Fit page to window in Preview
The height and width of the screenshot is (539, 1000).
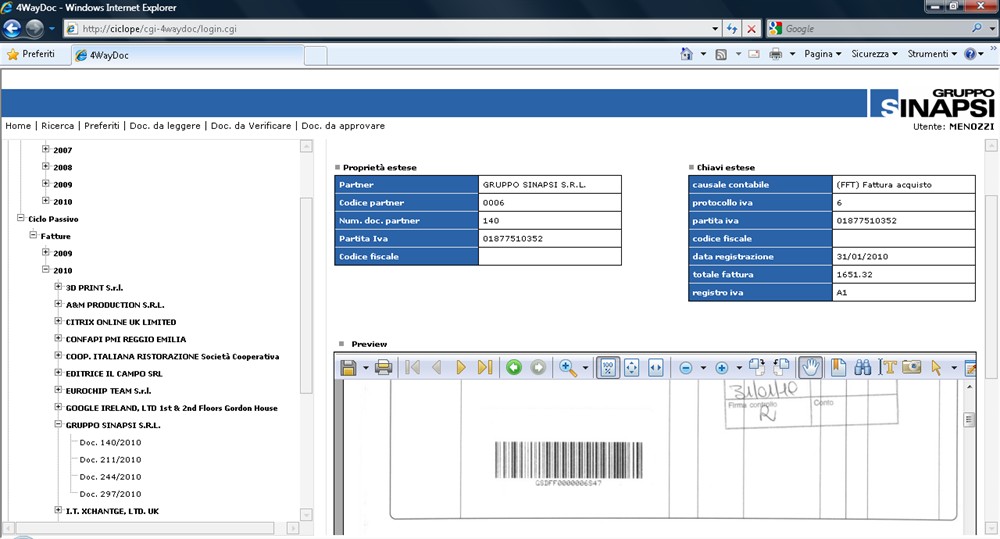[631, 367]
